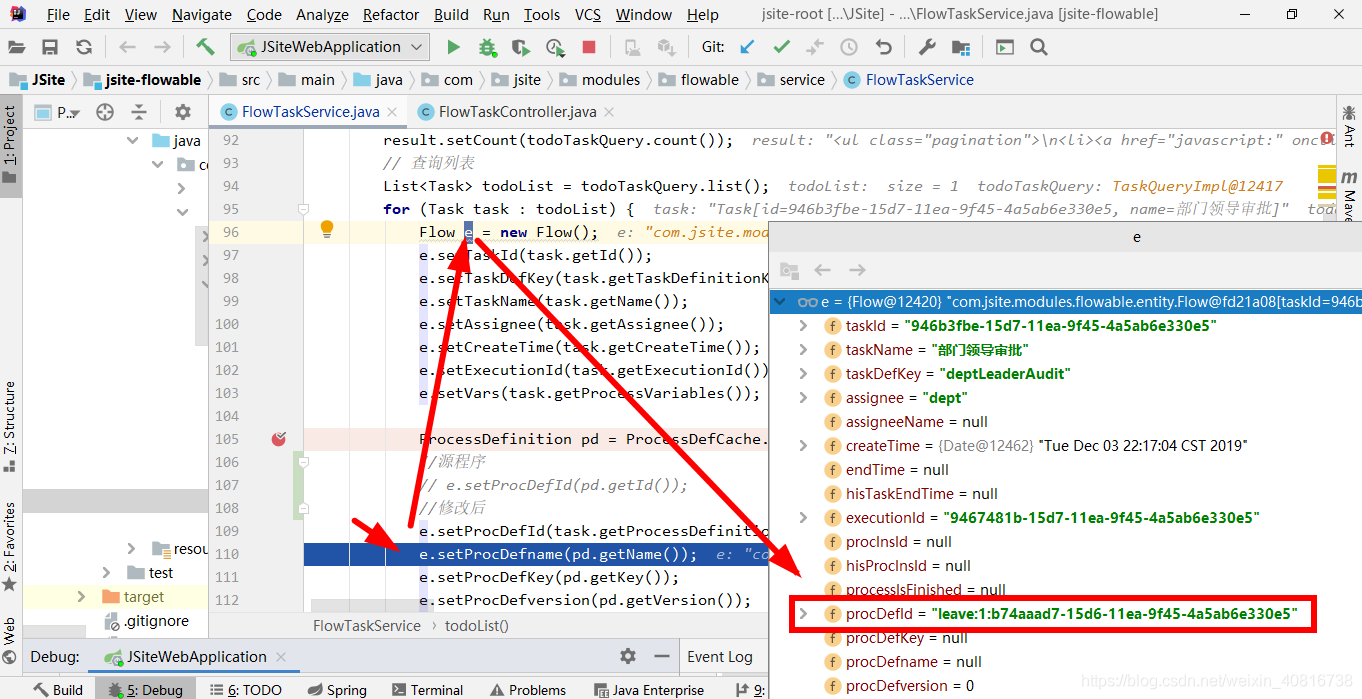
Task: Open the Problems tool window
Action: coord(527,690)
